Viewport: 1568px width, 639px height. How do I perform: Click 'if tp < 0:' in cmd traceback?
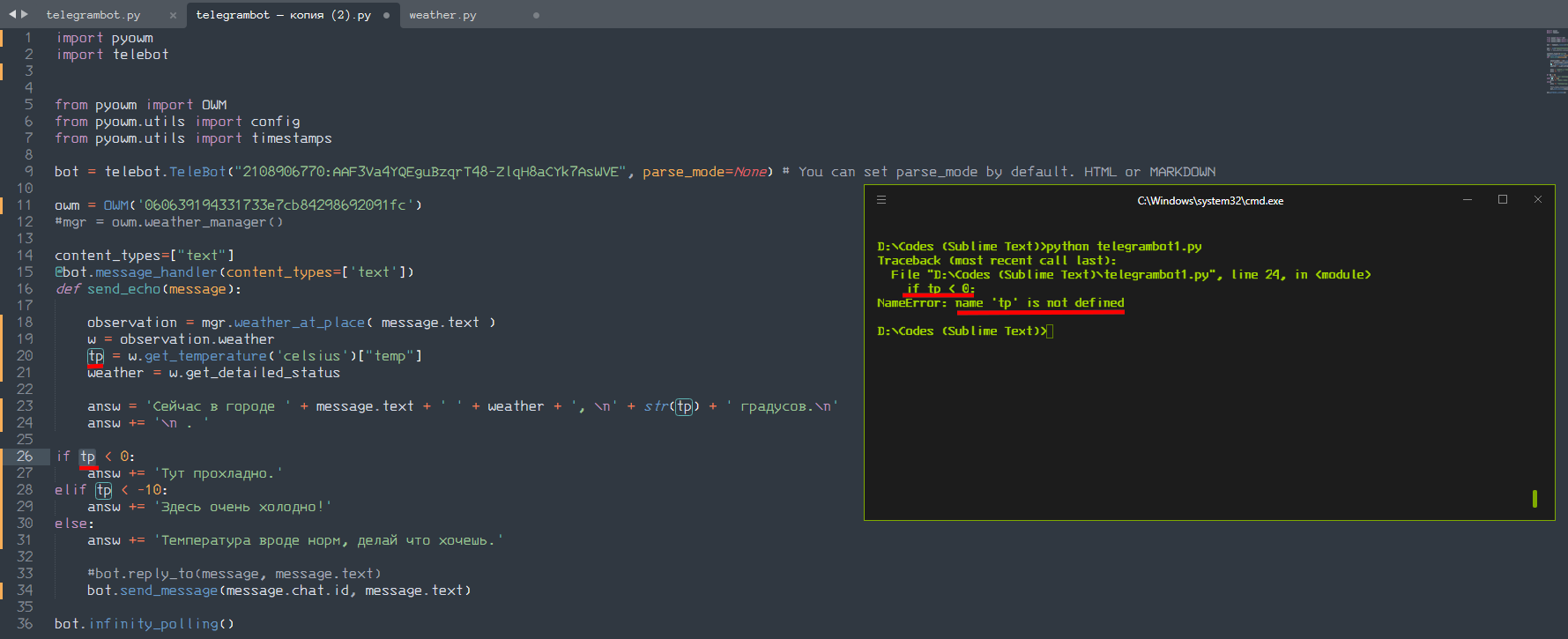(x=940, y=289)
